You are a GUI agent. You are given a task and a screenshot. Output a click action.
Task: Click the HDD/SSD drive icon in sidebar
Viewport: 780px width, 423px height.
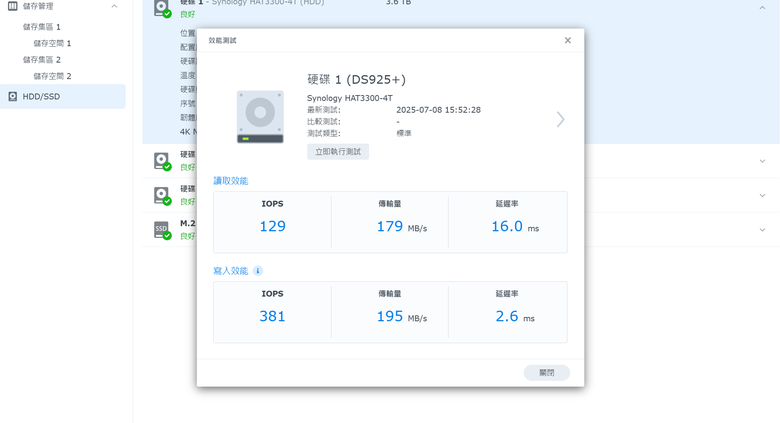point(13,97)
